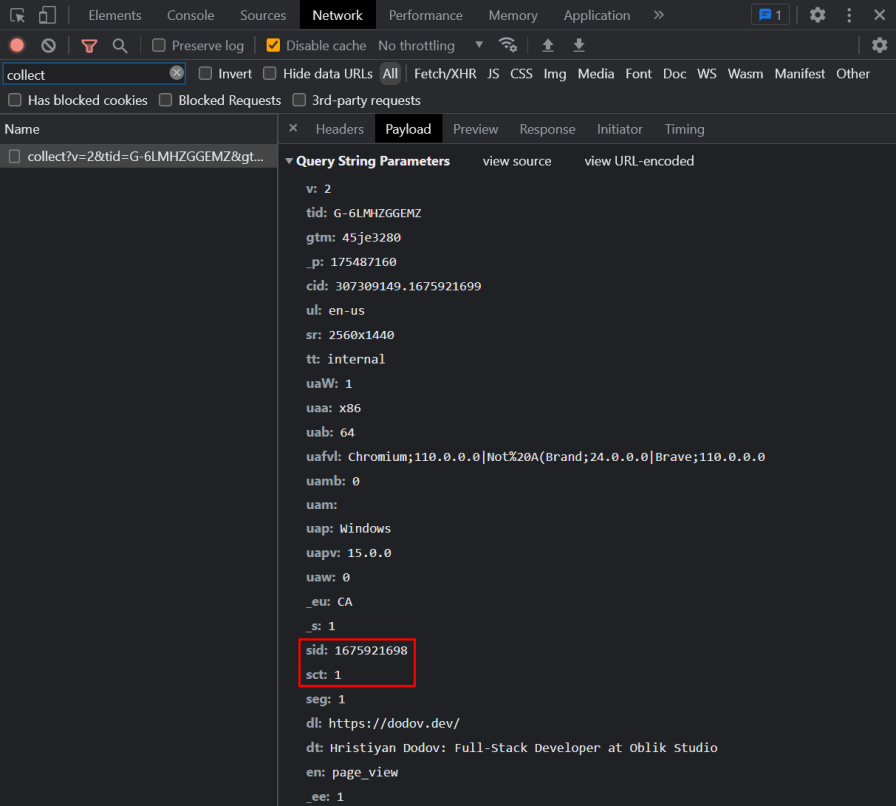Disable the Disable cache option
Screen dimensions: 896x806
pyautogui.click(x=272, y=45)
